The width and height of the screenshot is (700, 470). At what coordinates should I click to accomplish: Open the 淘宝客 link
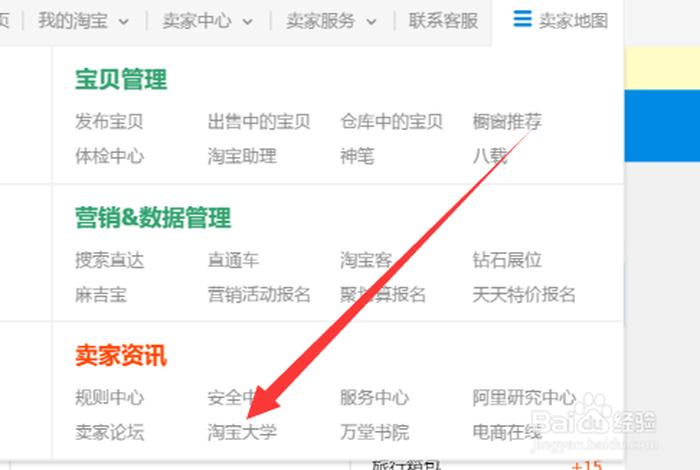(x=366, y=260)
